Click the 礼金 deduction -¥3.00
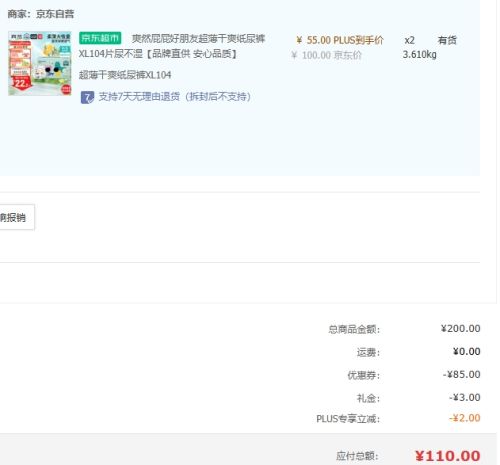Image resolution: width=500 pixels, height=465 pixels. [464, 397]
